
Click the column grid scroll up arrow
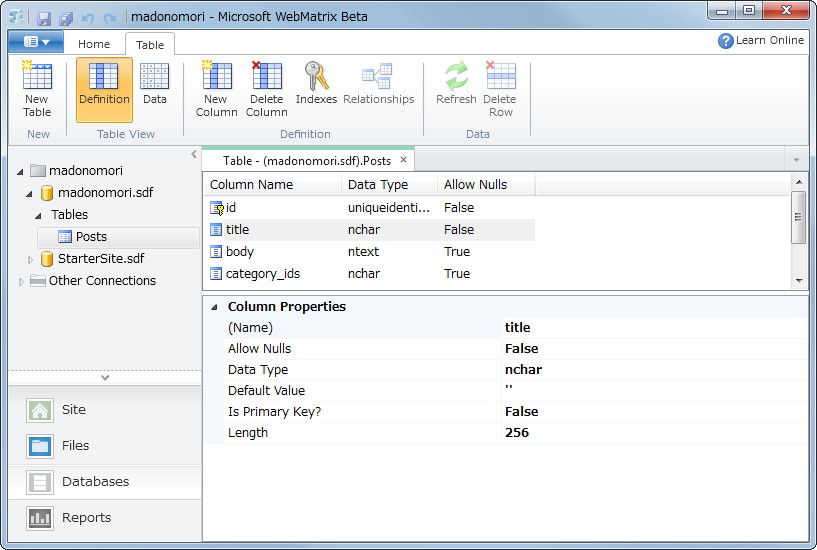(x=799, y=182)
